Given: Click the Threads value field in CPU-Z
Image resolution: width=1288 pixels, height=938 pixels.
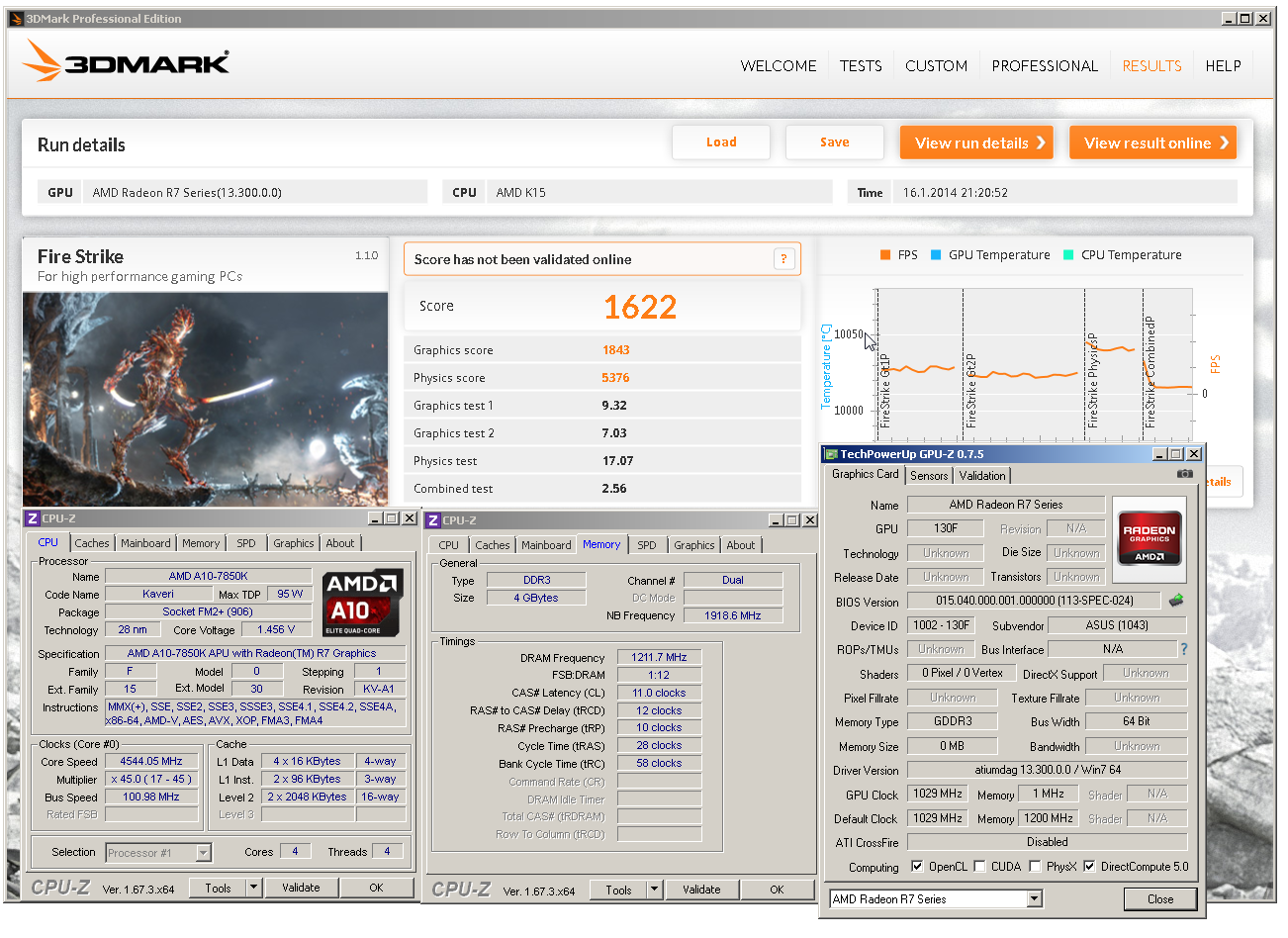Looking at the screenshot, I should [x=388, y=851].
